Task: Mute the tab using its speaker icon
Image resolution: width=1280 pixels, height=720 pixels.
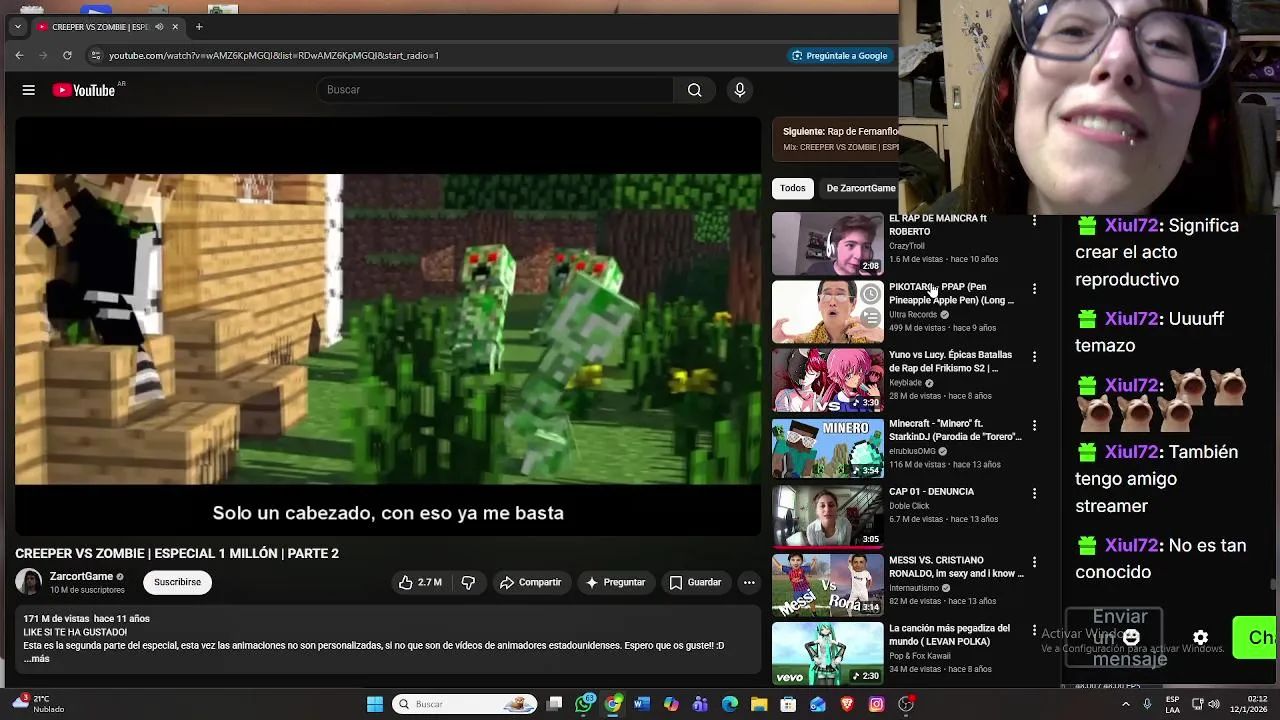Action: (x=159, y=27)
